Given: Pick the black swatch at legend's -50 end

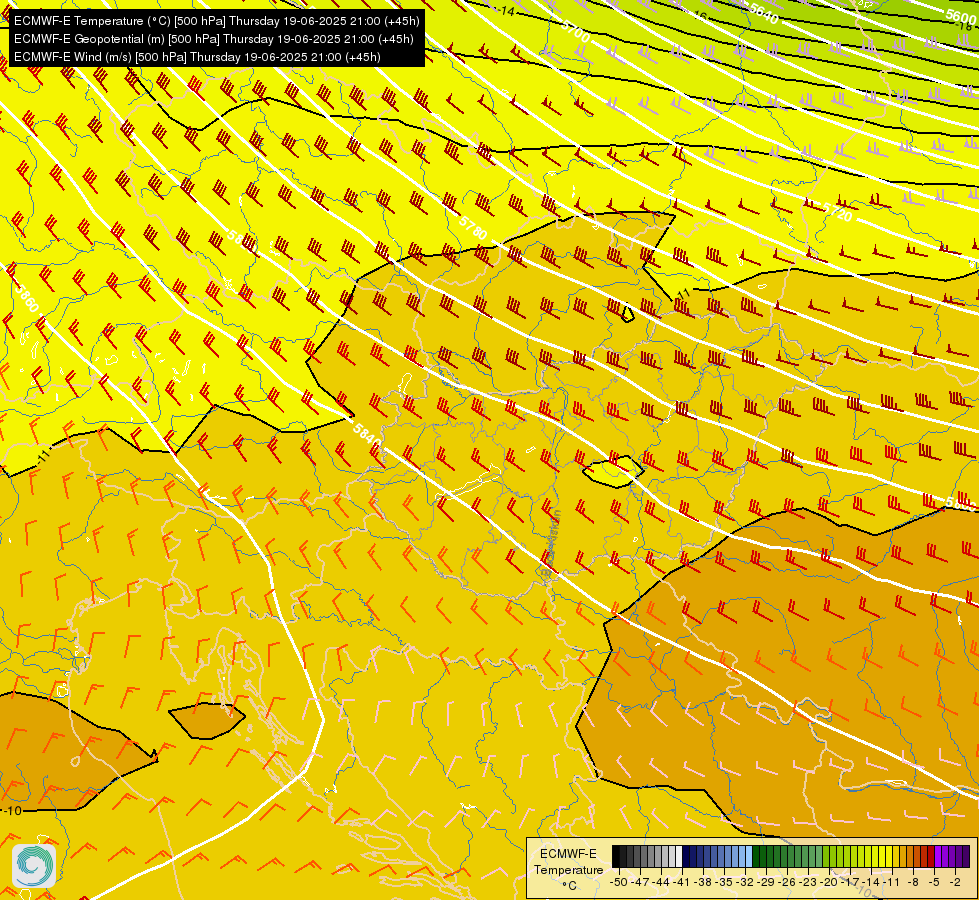Looking at the screenshot, I should pos(616,856).
